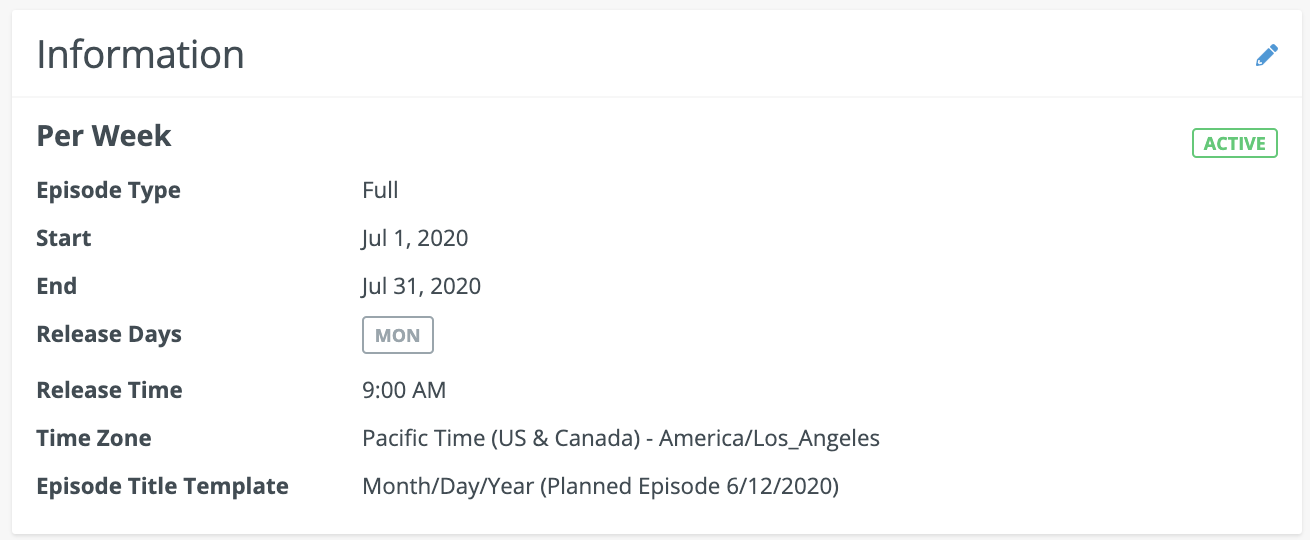Click the Month/Day/Year template value
Screen dimensions: 1310x540
[x=600, y=486]
